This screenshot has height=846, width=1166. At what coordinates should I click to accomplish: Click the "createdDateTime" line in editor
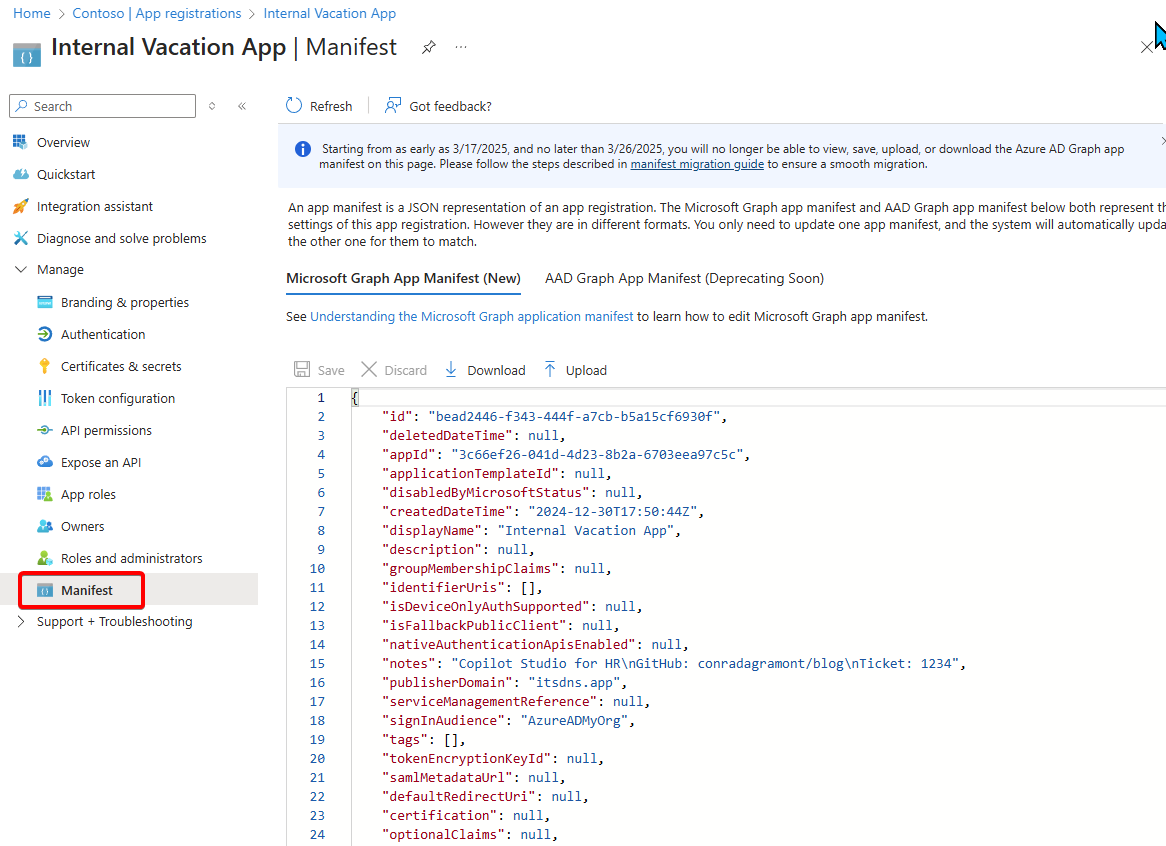543,511
